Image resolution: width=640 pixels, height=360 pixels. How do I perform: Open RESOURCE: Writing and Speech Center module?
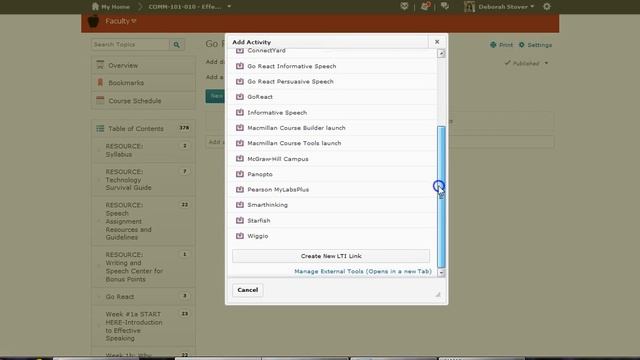click(143, 267)
